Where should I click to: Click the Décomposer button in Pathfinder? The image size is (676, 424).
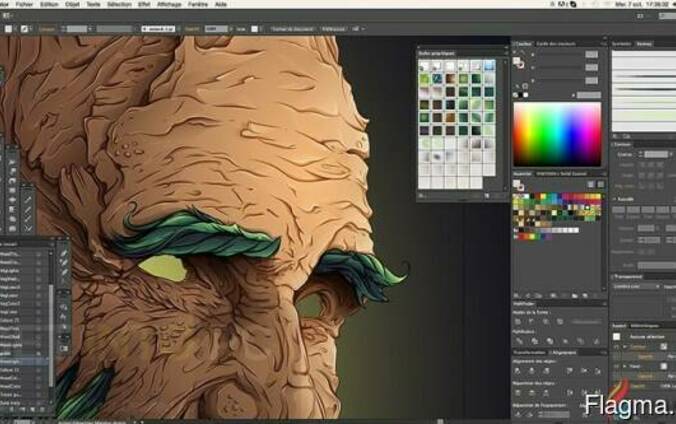587,322
